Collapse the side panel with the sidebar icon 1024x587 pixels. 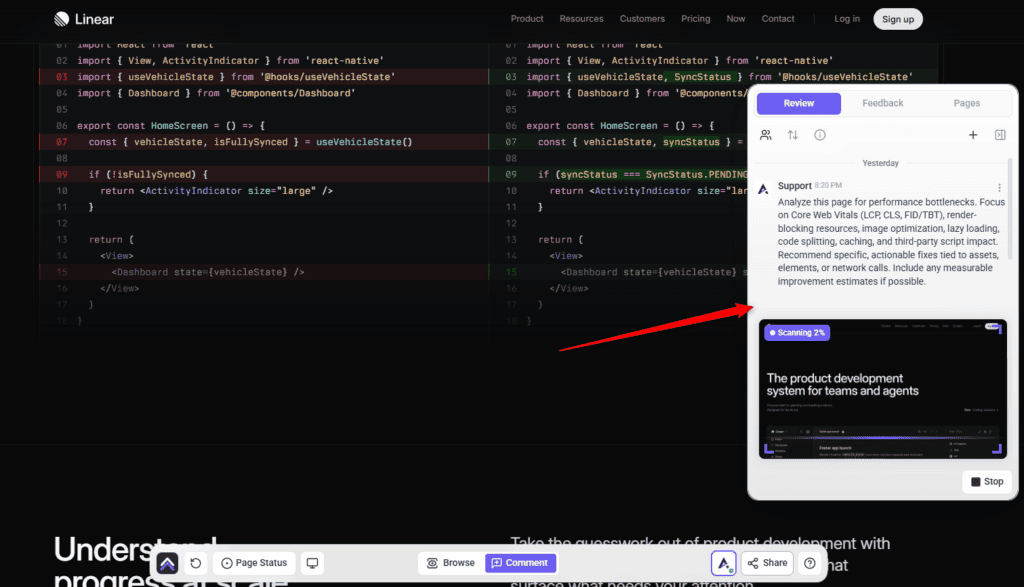1000,135
